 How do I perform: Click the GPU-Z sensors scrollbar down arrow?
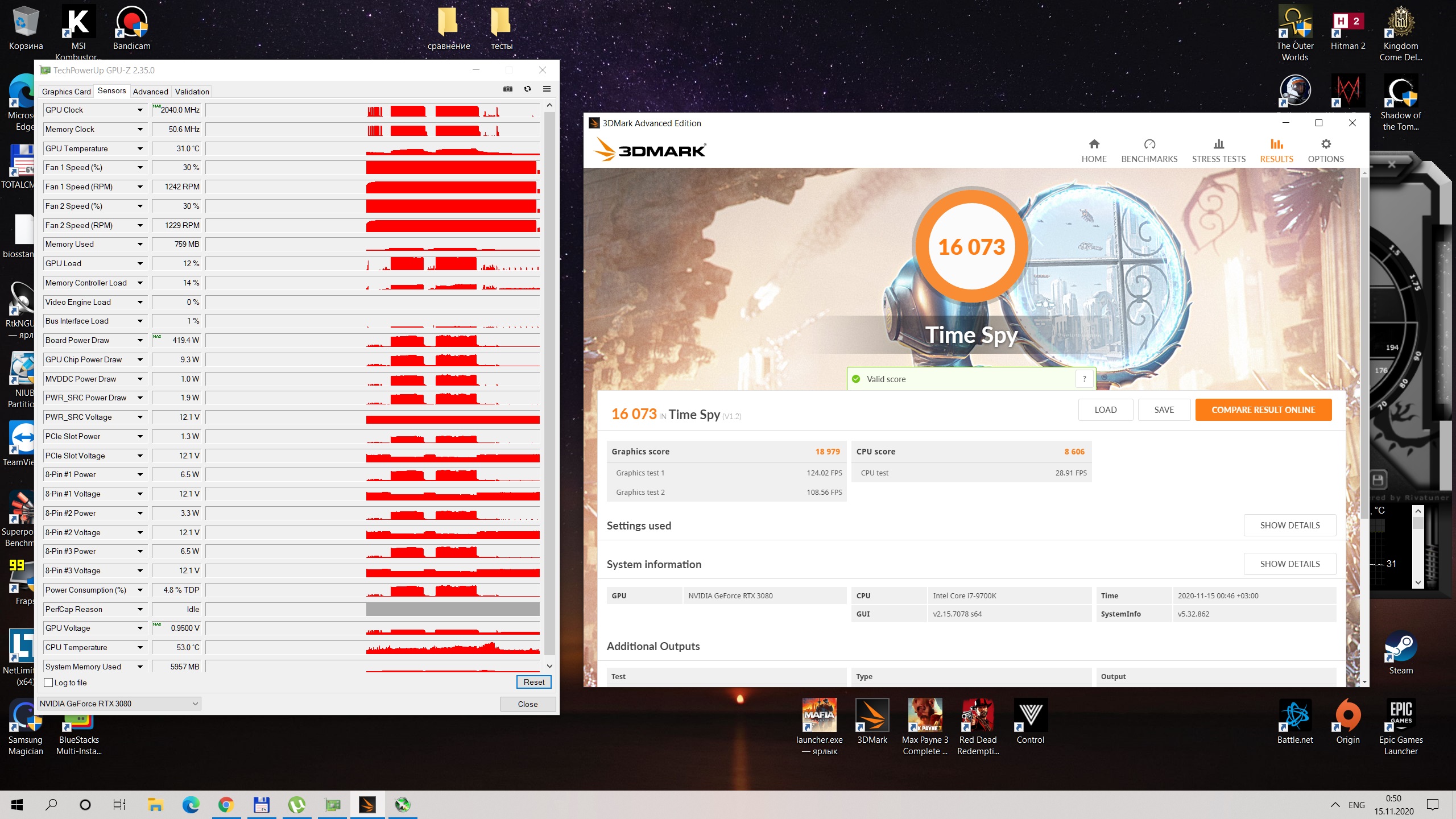(x=549, y=665)
